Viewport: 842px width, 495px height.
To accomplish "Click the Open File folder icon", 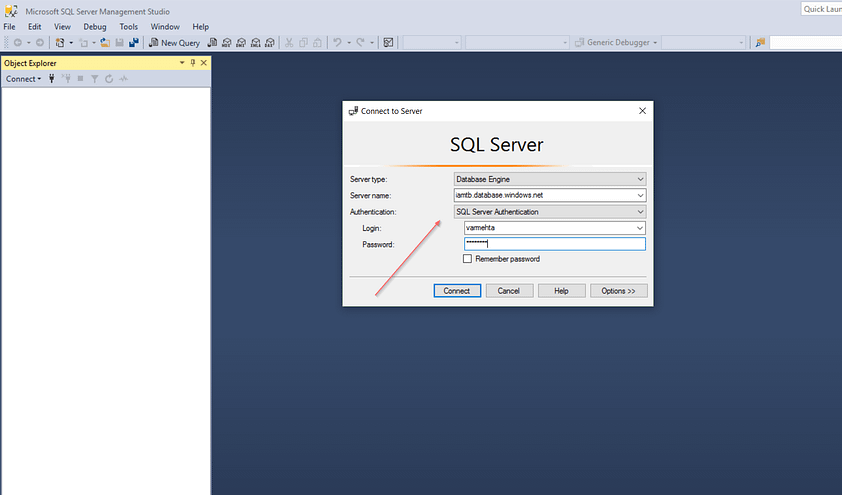I will 105,43.
